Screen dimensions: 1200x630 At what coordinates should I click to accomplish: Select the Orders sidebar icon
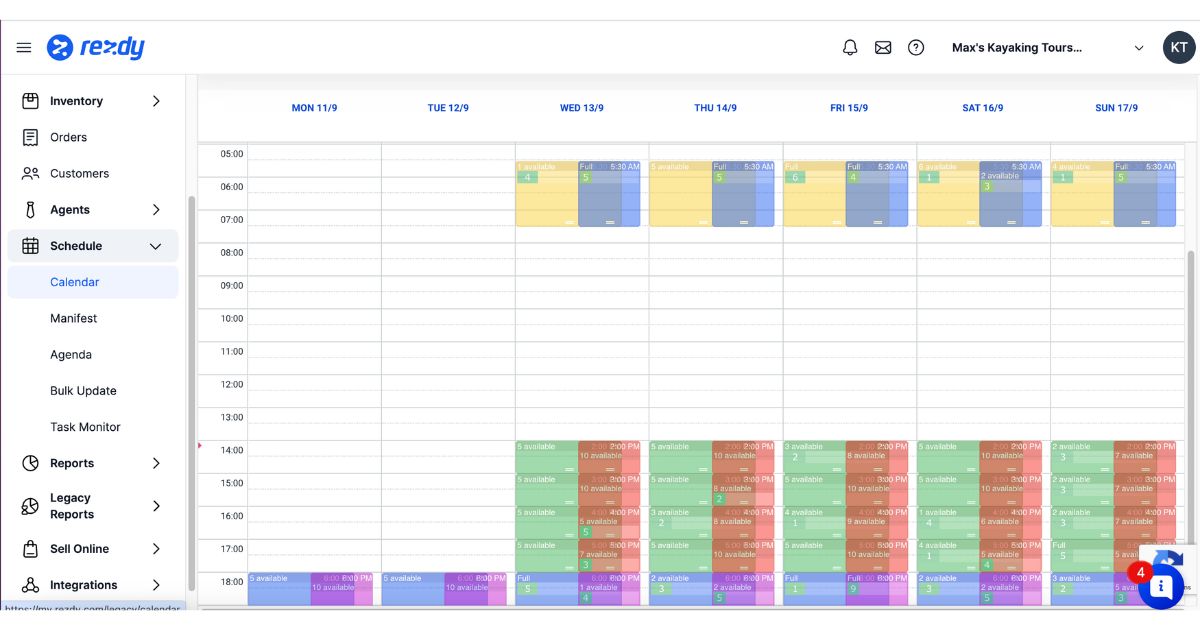[x=31, y=137]
